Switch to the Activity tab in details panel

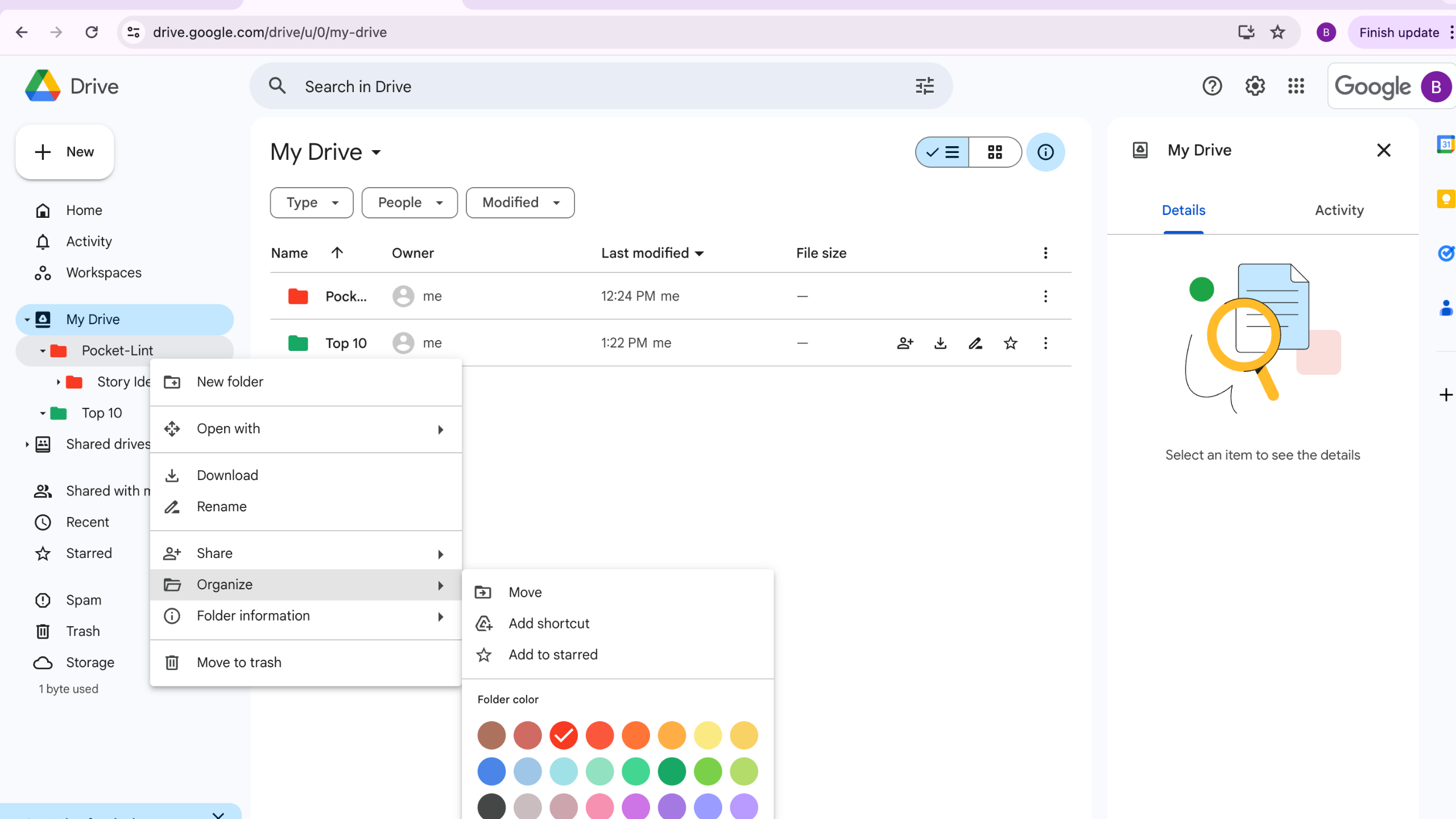(1338, 210)
